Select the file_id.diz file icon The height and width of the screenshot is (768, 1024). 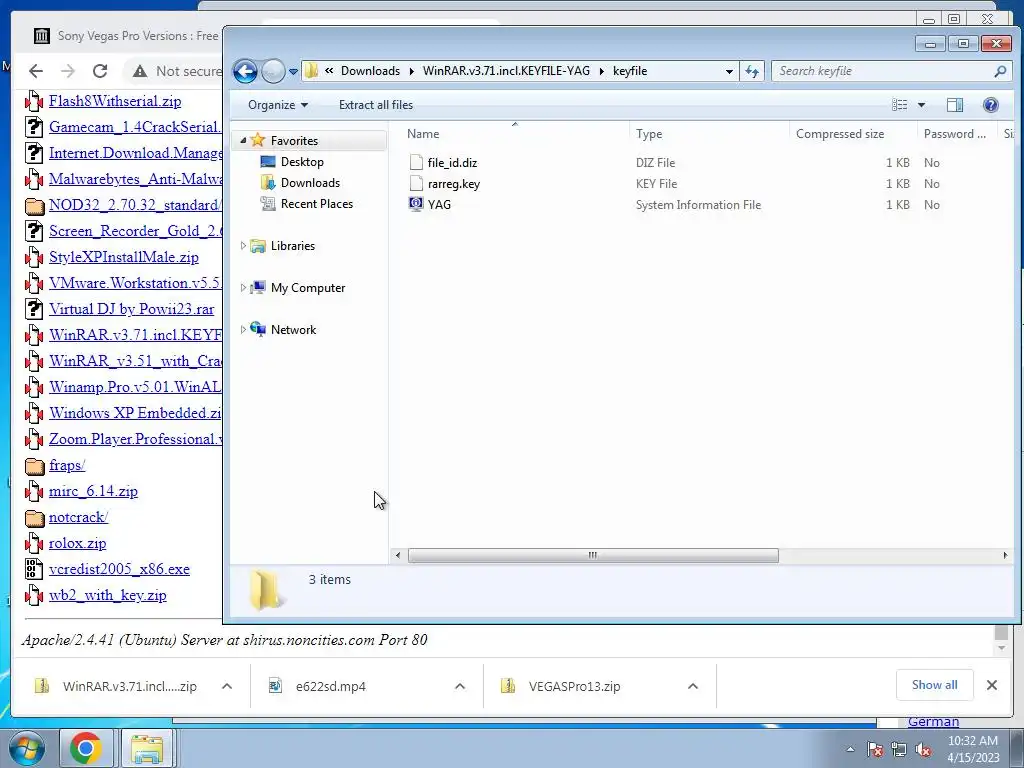pos(416,163)
